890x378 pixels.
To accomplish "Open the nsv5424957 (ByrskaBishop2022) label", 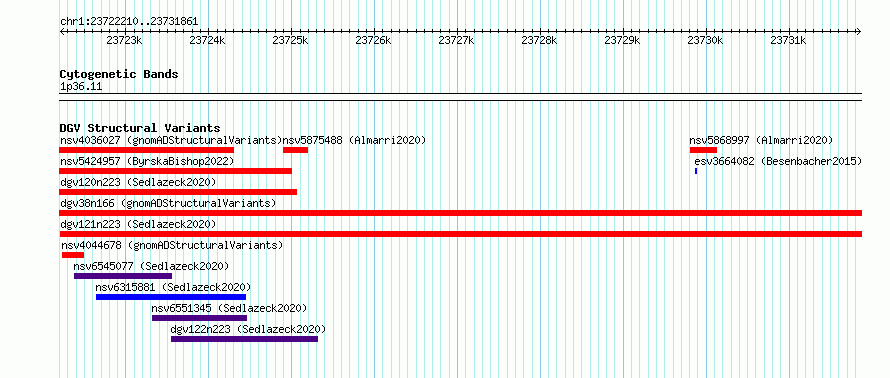I will (x=147, y=161).
